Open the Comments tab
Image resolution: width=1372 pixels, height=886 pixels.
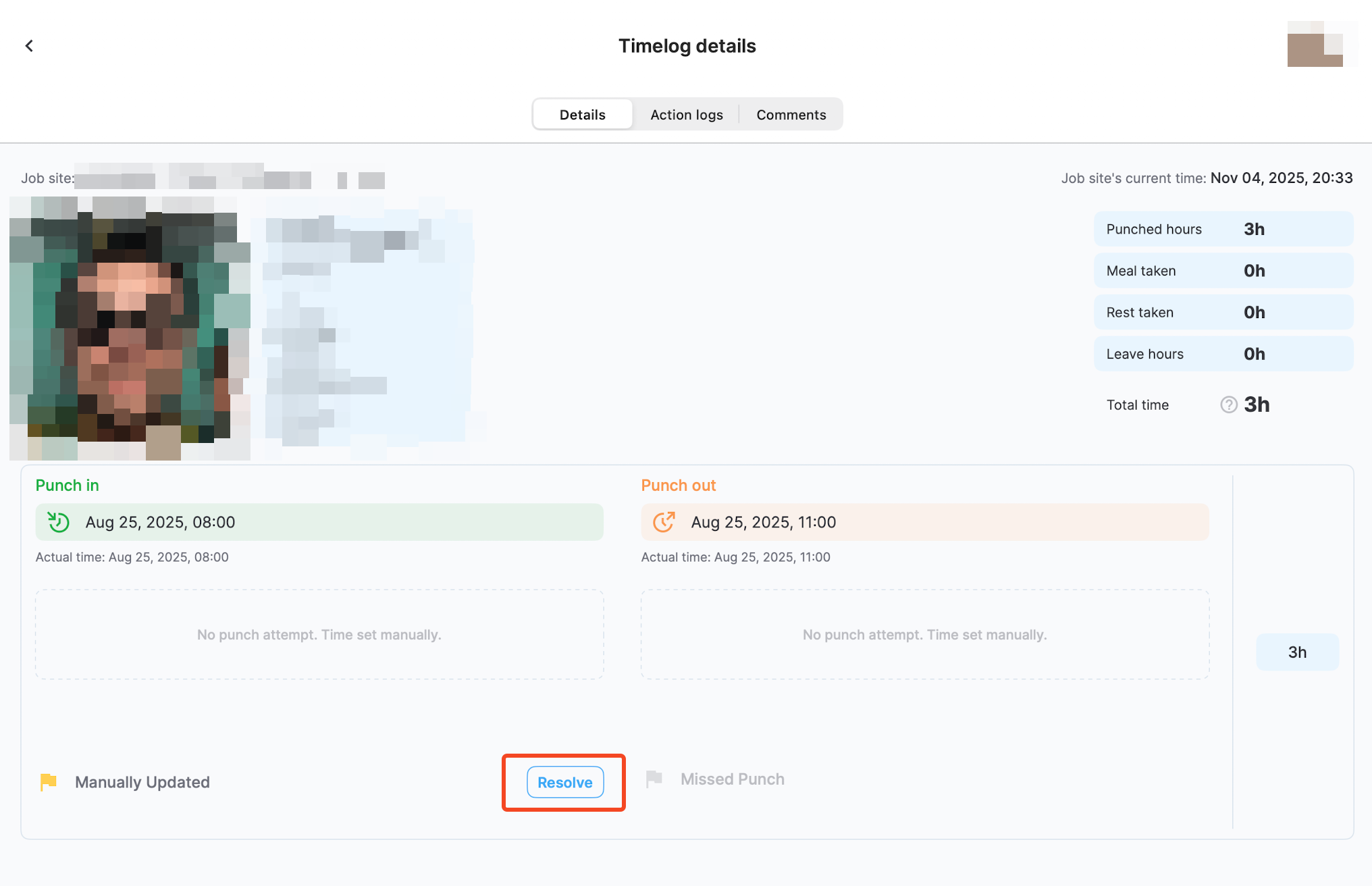(x=791, y=115)
